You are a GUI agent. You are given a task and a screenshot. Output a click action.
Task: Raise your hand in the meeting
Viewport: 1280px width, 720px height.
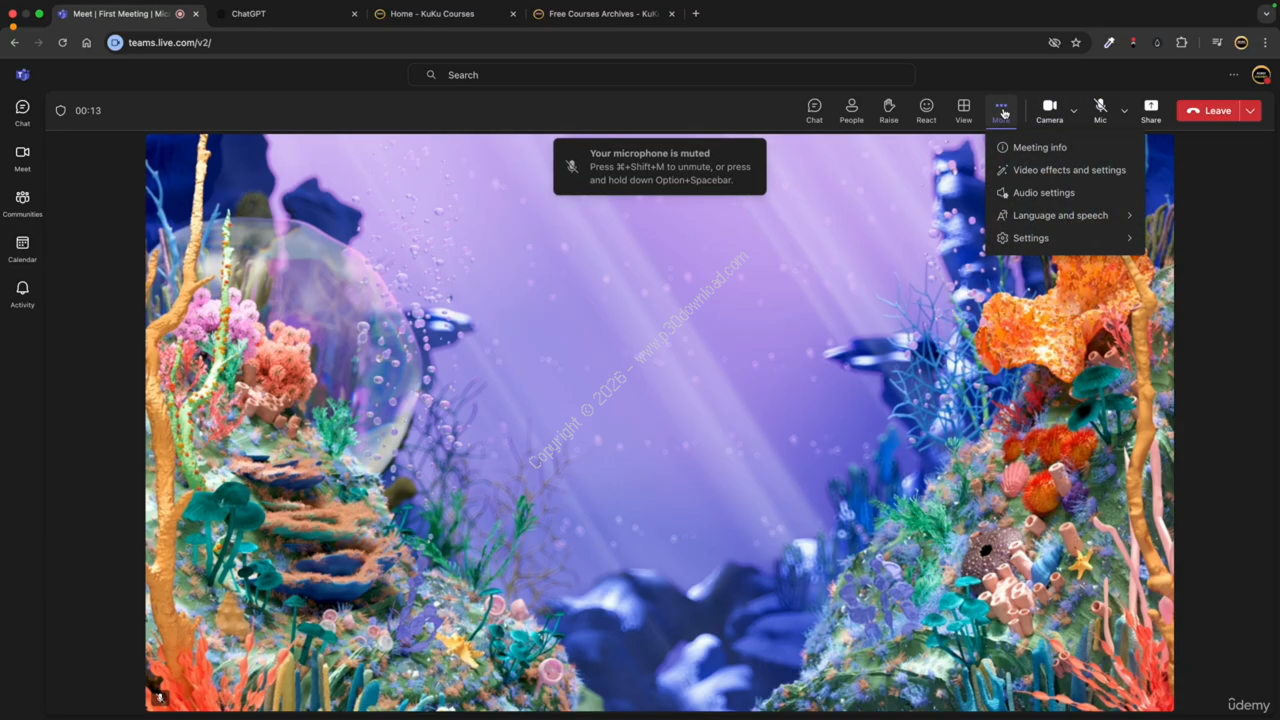(888, 110)
